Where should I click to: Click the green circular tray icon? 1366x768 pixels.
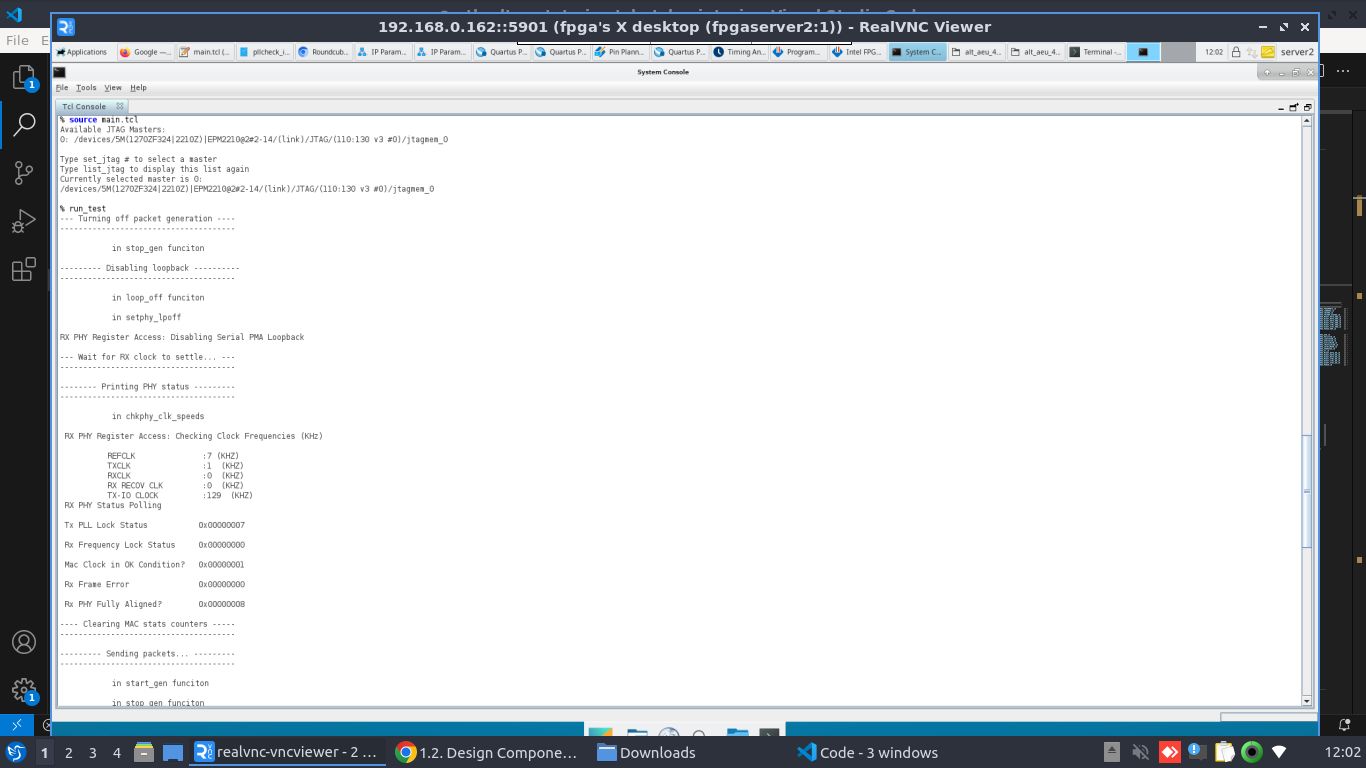coord(1252,752)
